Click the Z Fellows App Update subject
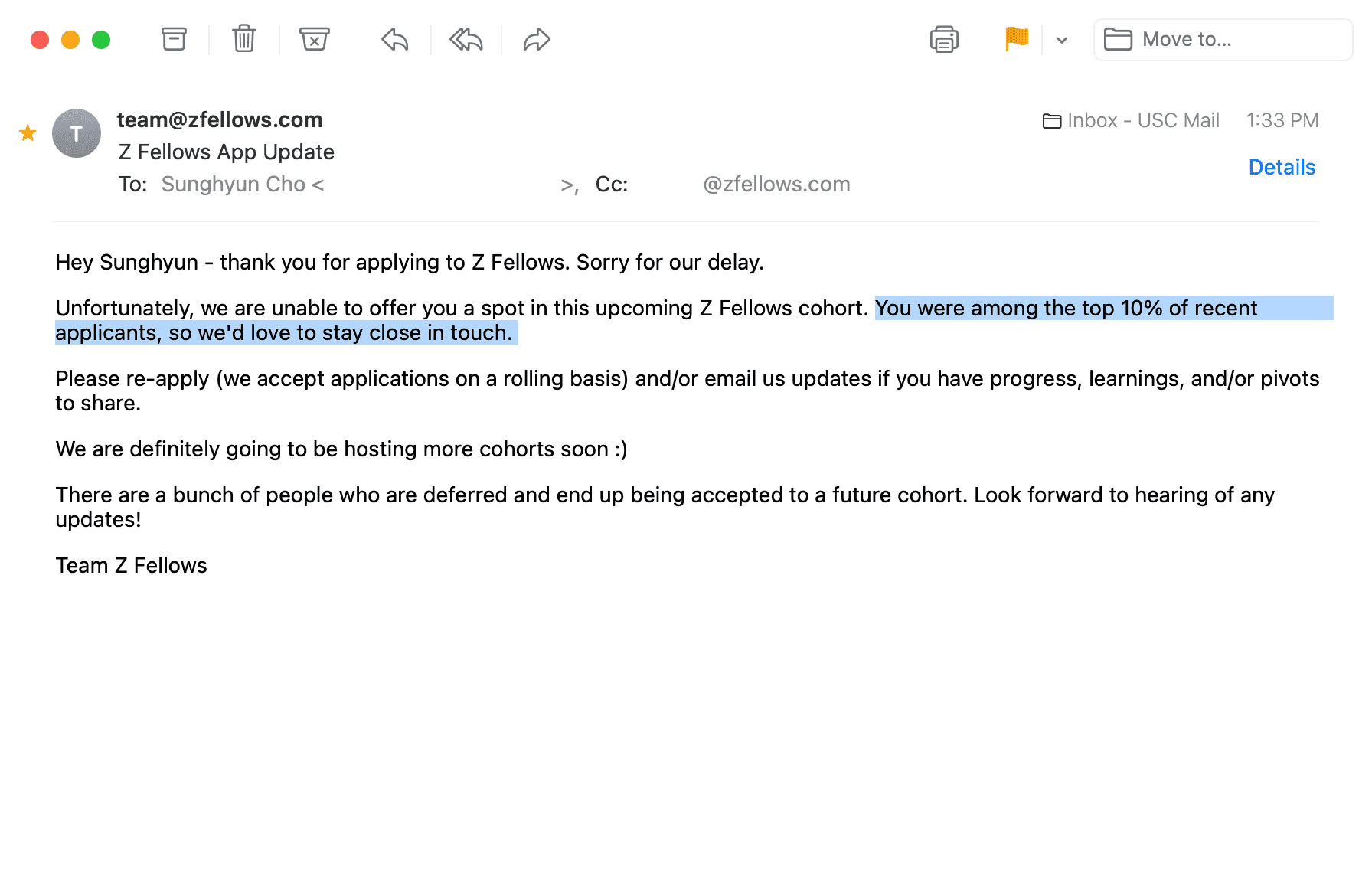 click(x=227, y=152)
